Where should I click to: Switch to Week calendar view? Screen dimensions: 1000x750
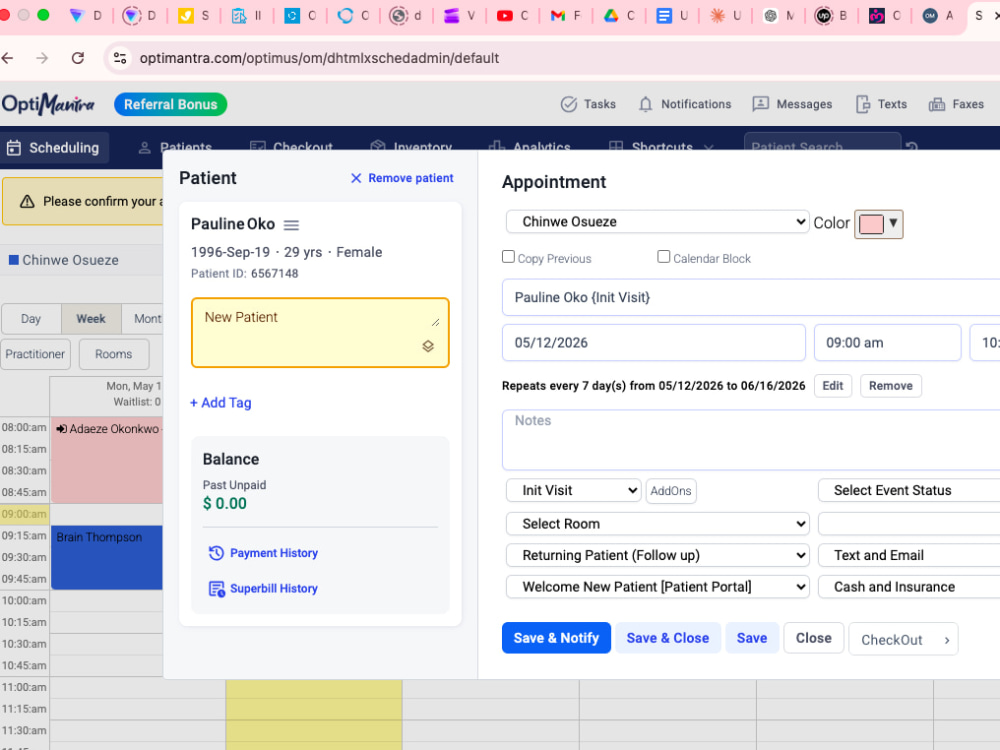click(91, 319)
